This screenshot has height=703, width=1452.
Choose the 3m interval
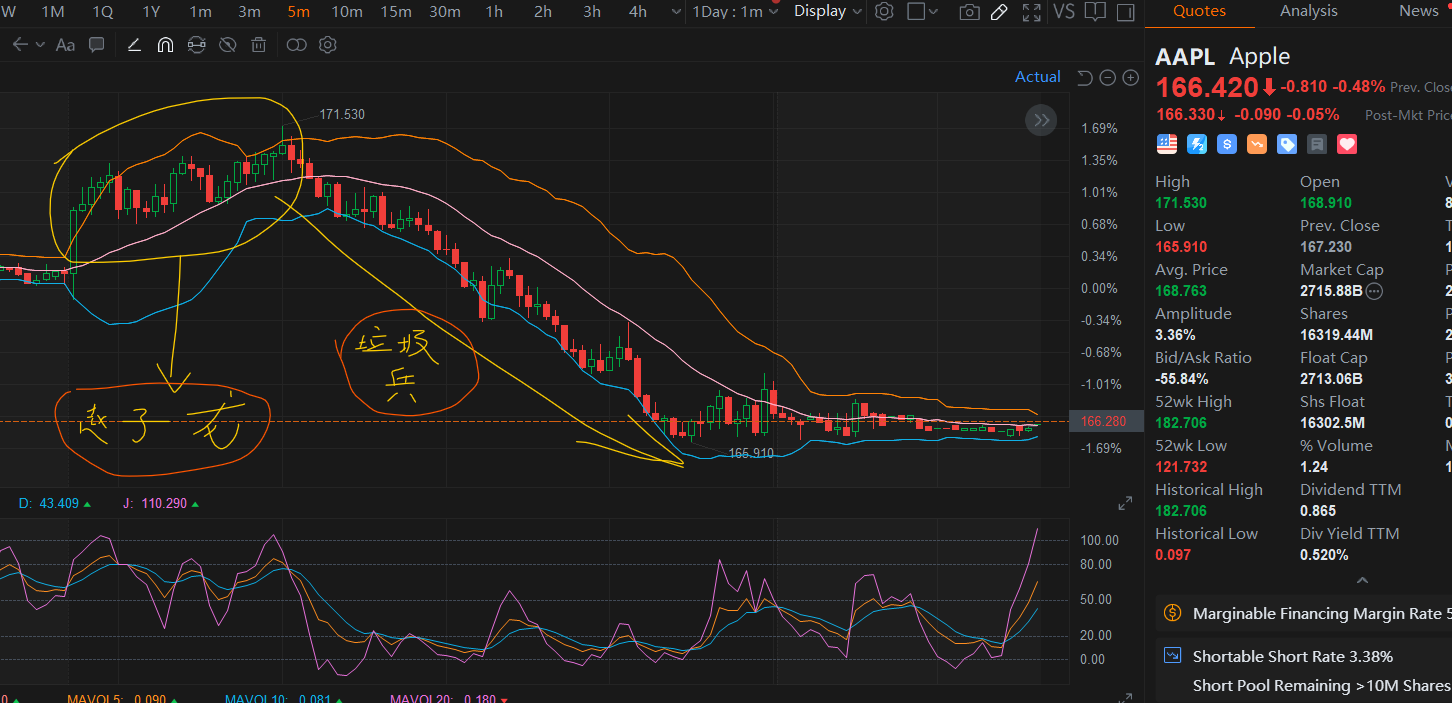point(249,12)
